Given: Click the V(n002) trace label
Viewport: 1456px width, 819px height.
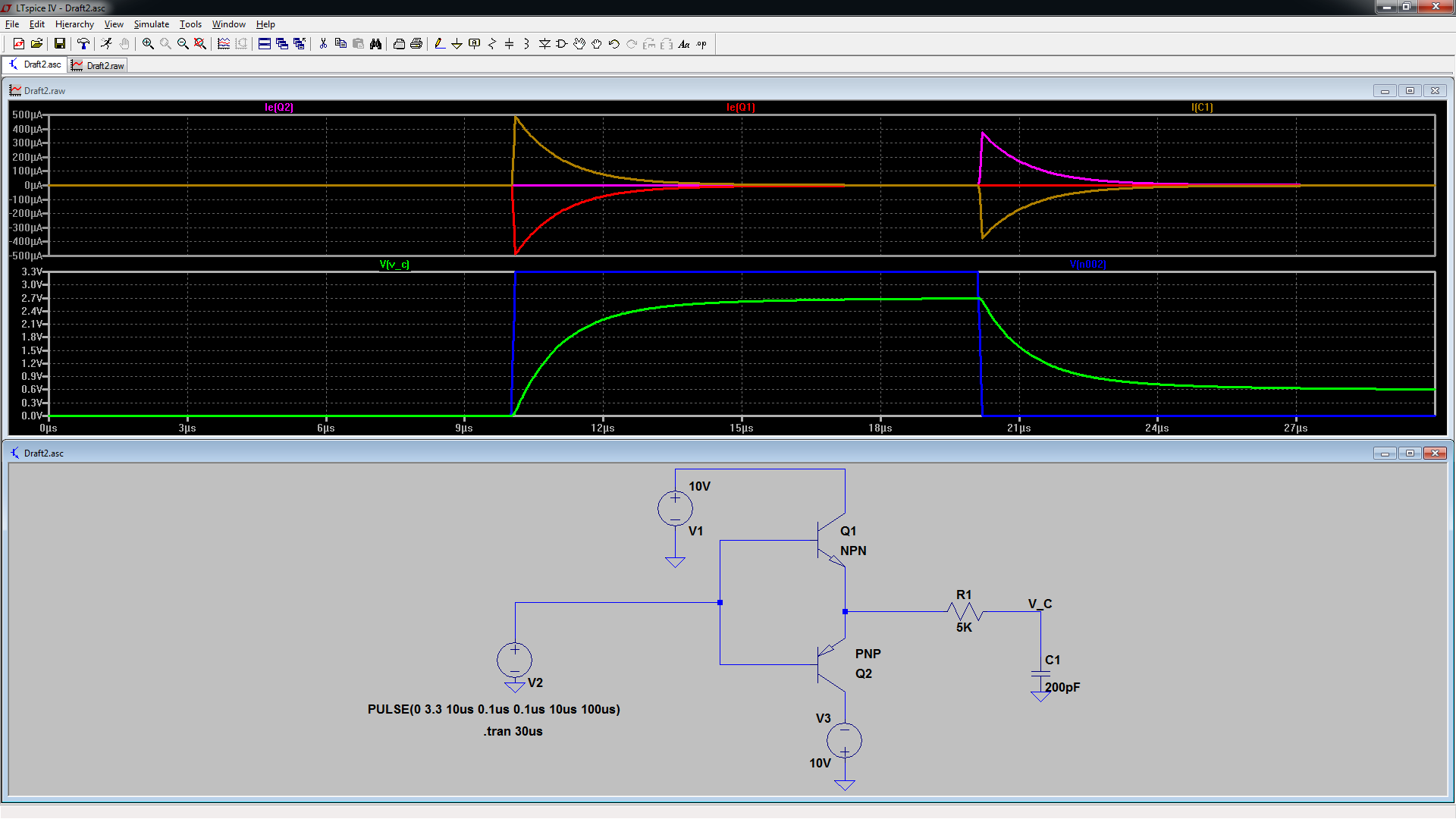Looking at the screenshot, I should pos(1087,264).
